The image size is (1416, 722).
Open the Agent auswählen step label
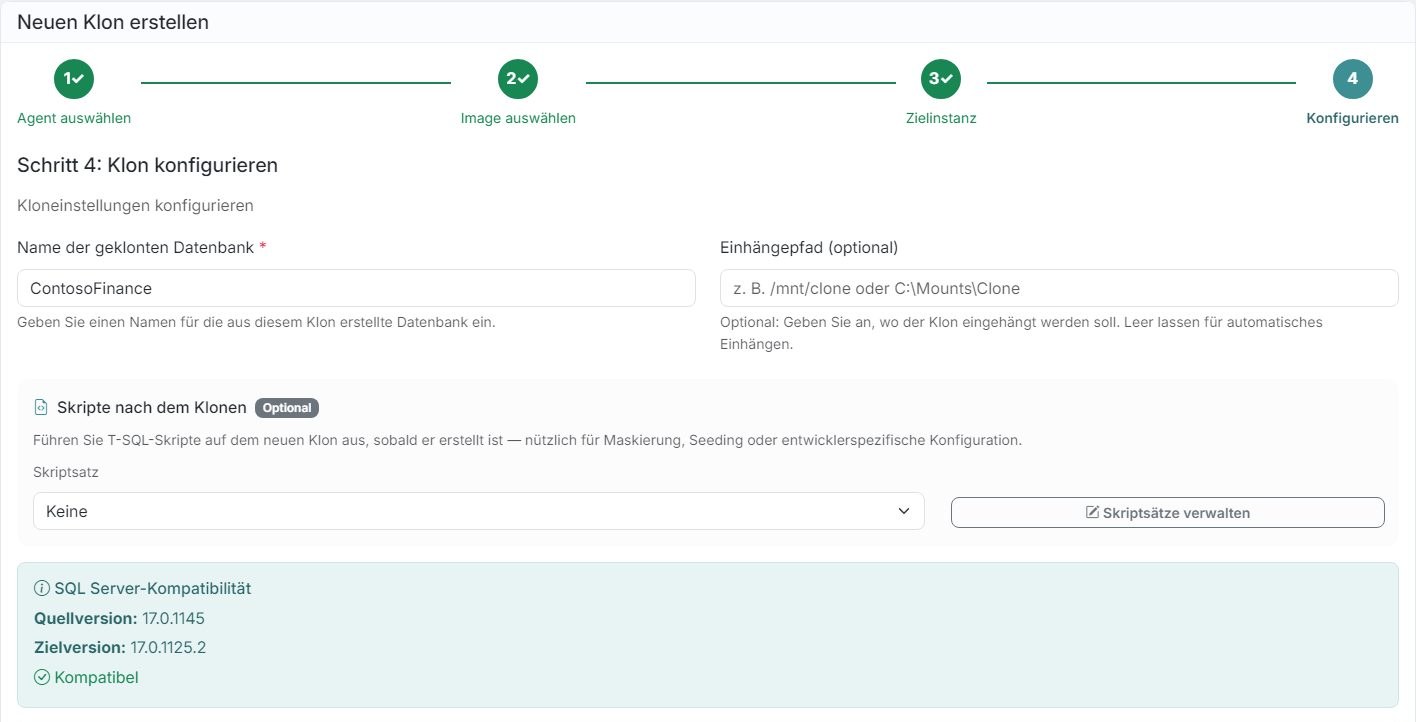click(74, 118)
